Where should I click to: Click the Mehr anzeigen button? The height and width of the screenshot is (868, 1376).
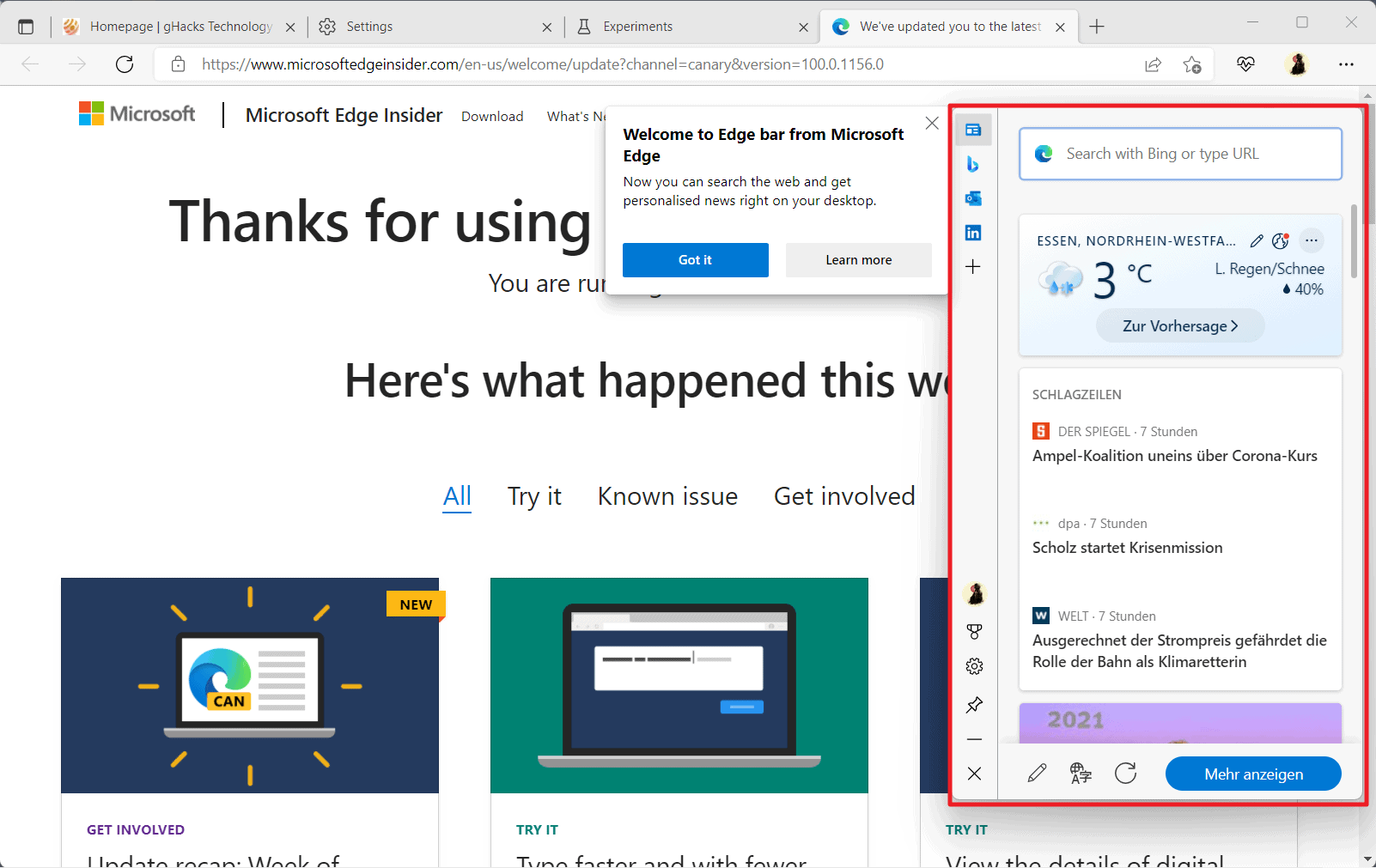1252,774
